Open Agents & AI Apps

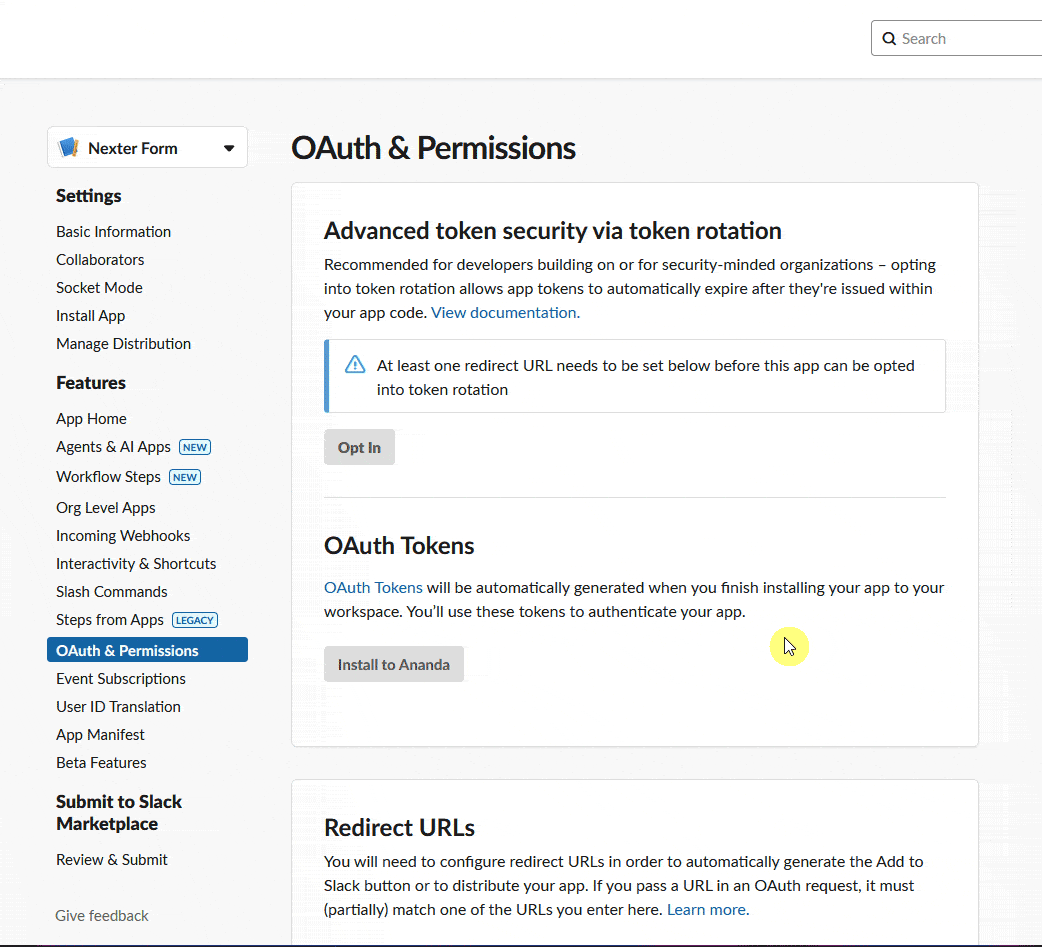[113, 446]
